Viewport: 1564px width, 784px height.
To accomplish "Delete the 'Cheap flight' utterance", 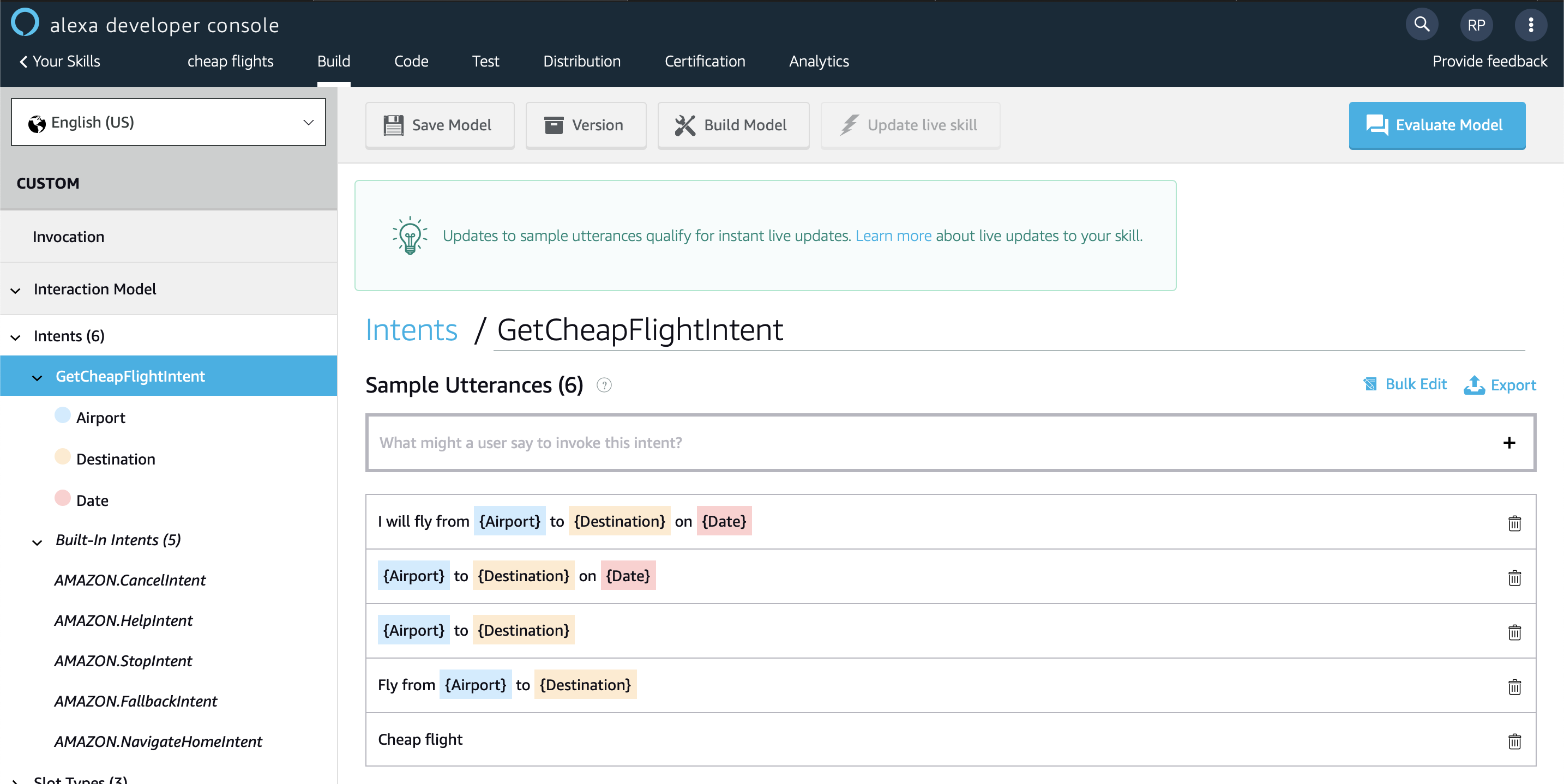I will pyautogui.click(x=1514, y=741).
